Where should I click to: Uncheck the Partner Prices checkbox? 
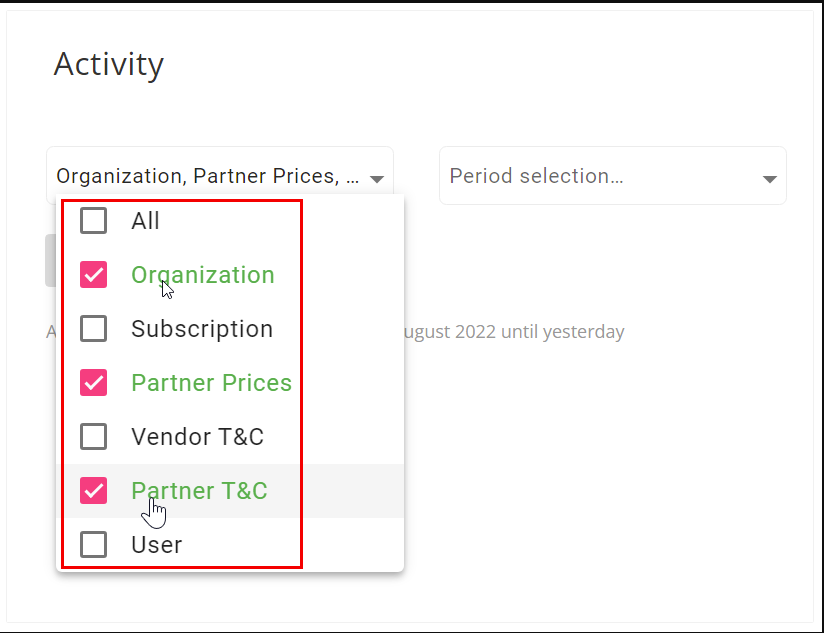(x=94, y=382)
